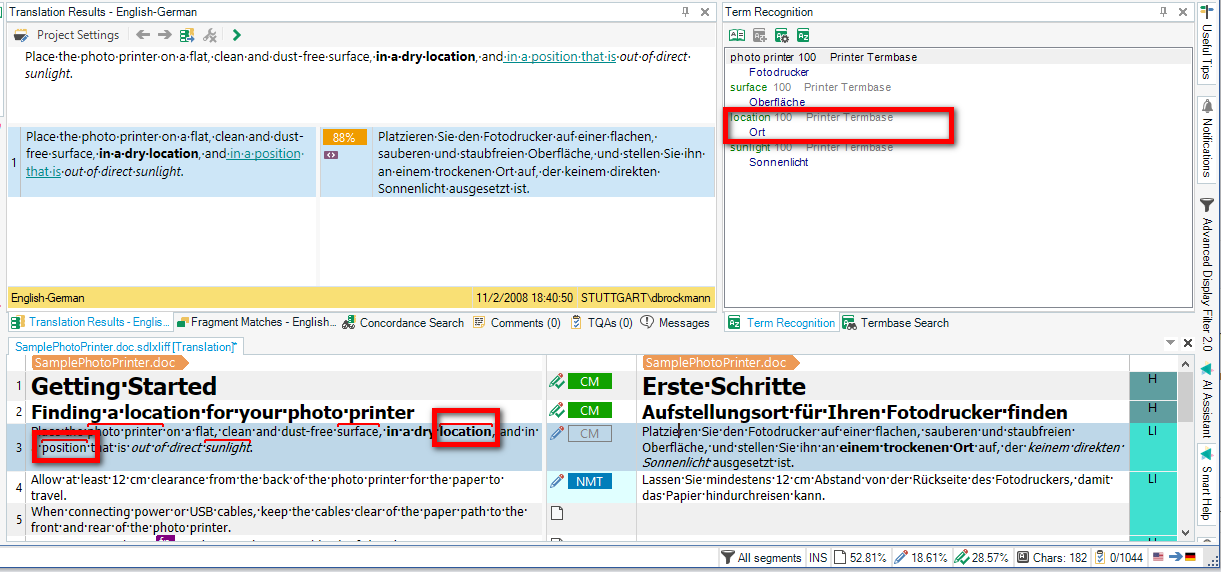Open the AI Assistant side panel
1221x572 pixels.
tap(1207, 401)
